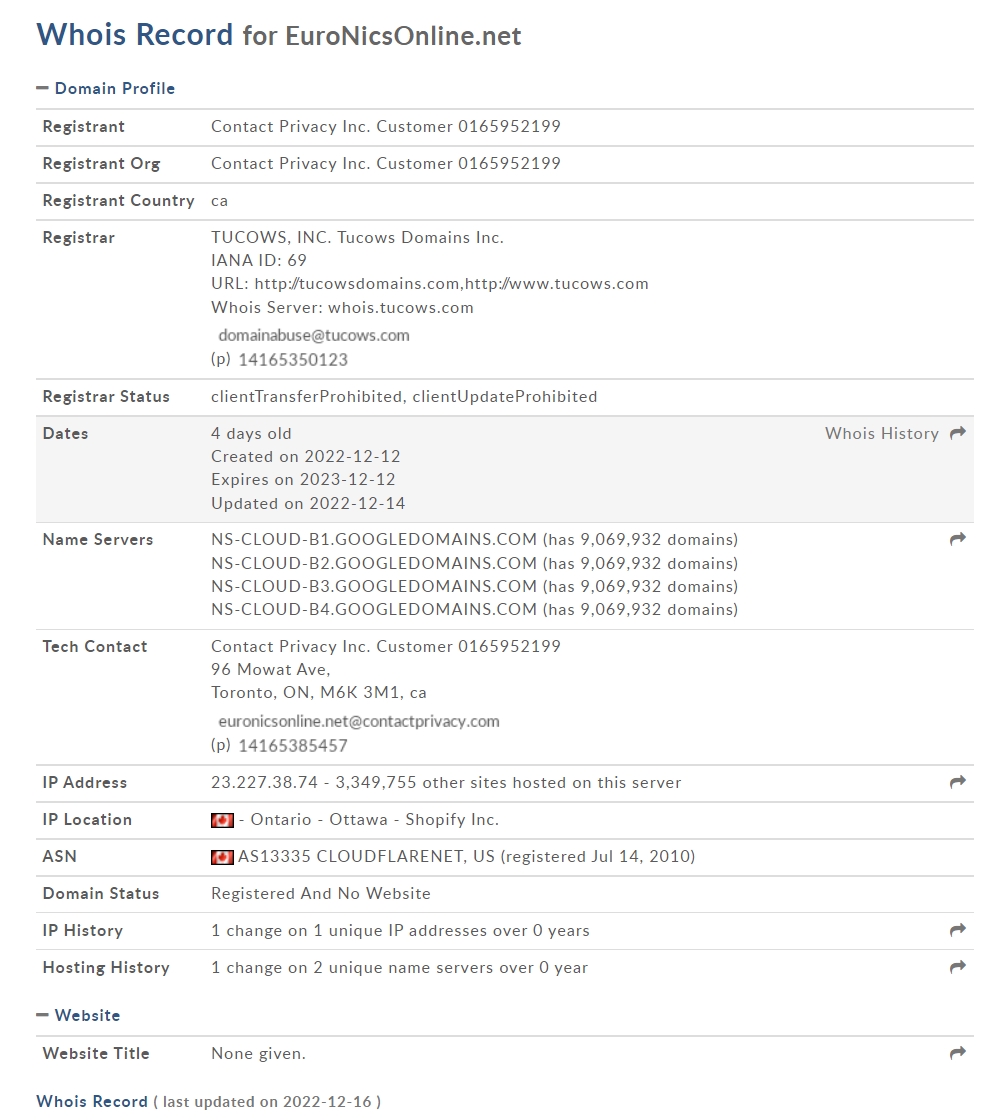
Task: Click NS-CLOUD-B4.GOOGLEDOMAINS.COM name server
Action: coord(374,609)
